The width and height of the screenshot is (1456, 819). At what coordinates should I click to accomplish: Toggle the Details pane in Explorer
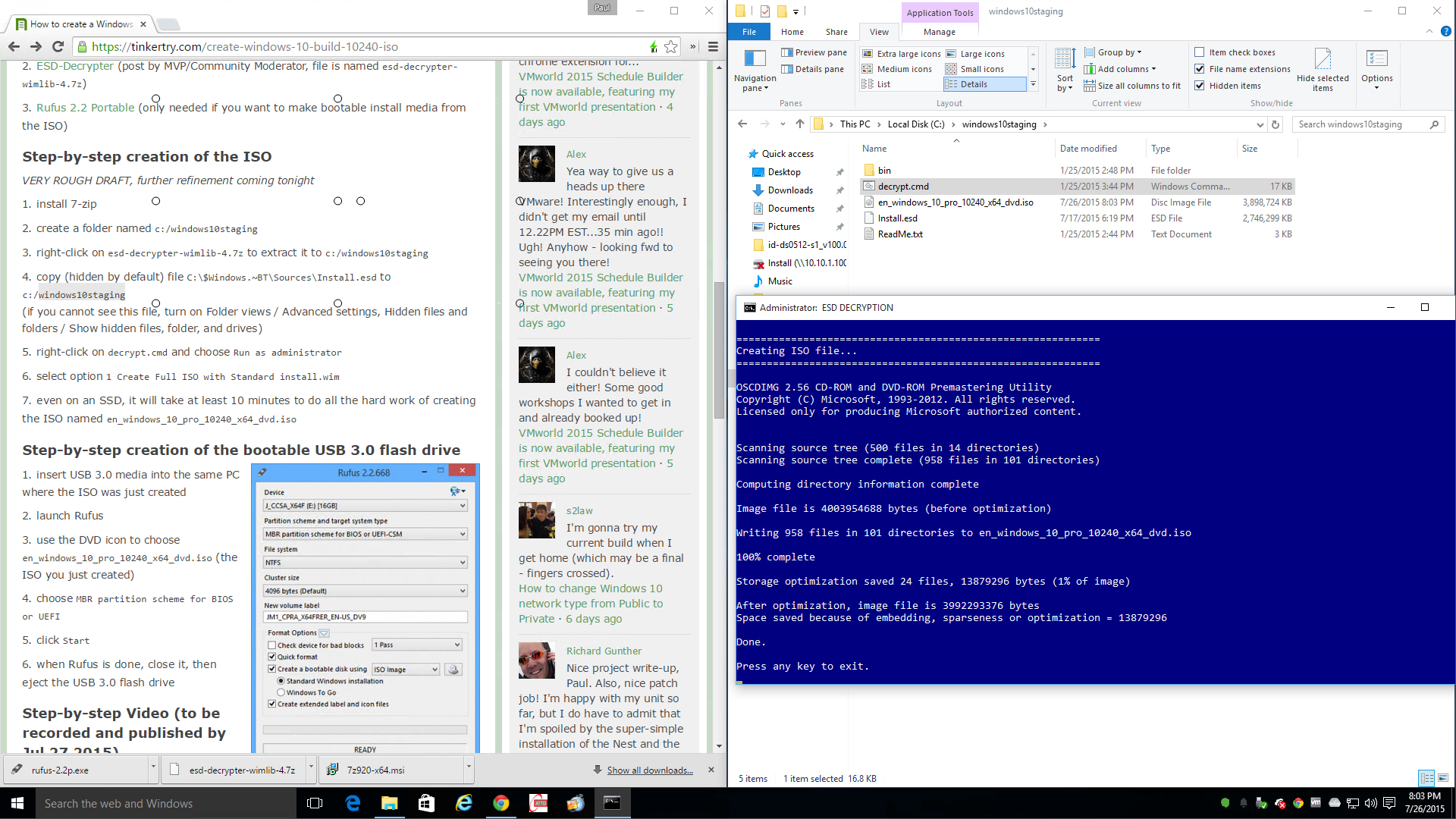[x=812, y=69]
